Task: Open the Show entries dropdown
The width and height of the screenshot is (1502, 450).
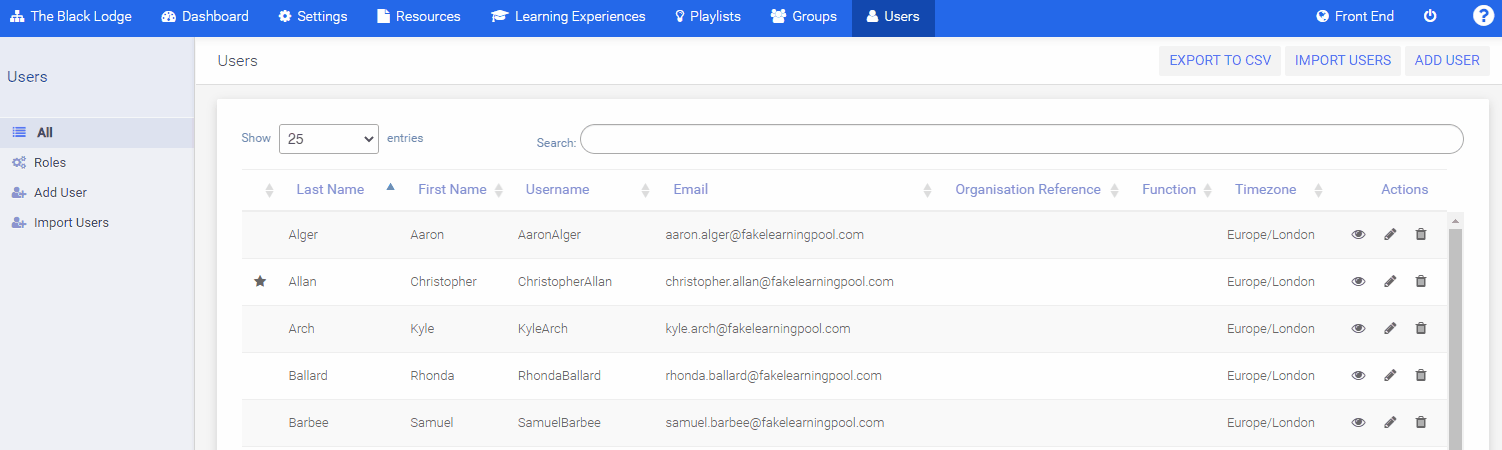Action: pyautogui.click(x=328, y=139)
